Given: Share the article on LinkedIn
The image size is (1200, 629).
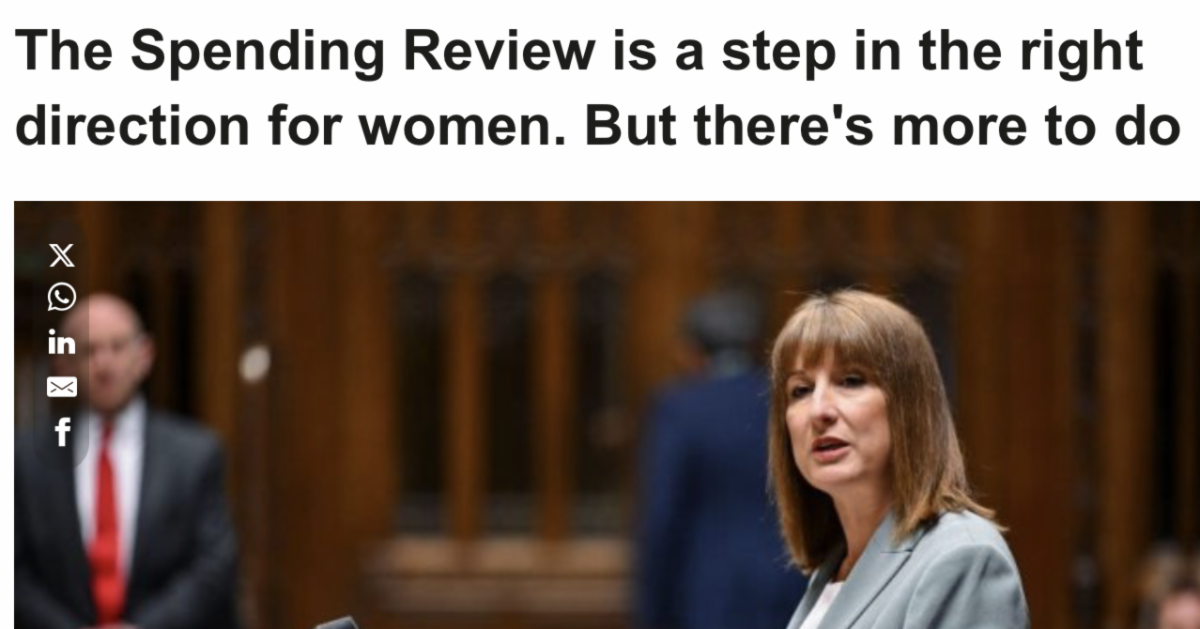Looking at the screenshot, I should [61, 342].
